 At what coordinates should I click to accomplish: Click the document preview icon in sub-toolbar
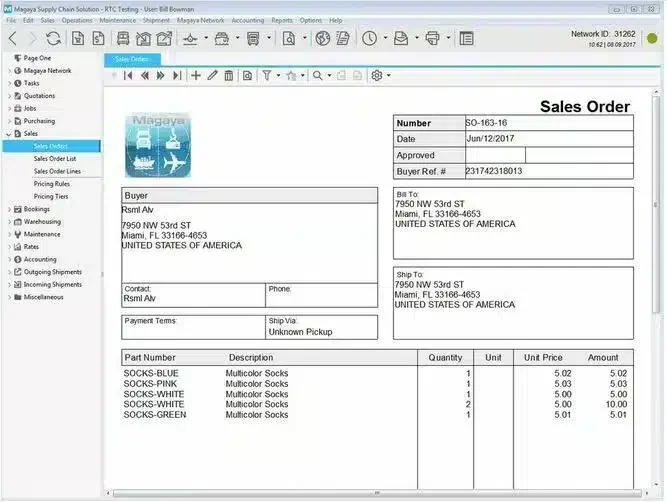[x=248, y=76]
